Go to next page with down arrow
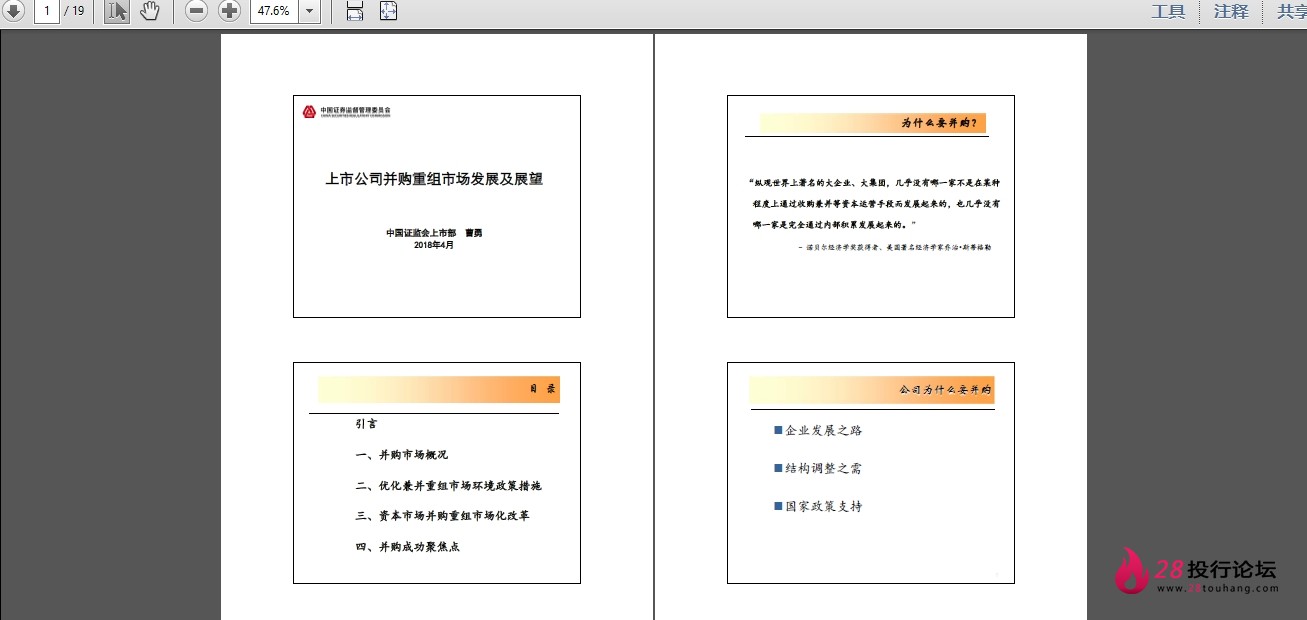The image size is (1307, 620). pos(13,11)
